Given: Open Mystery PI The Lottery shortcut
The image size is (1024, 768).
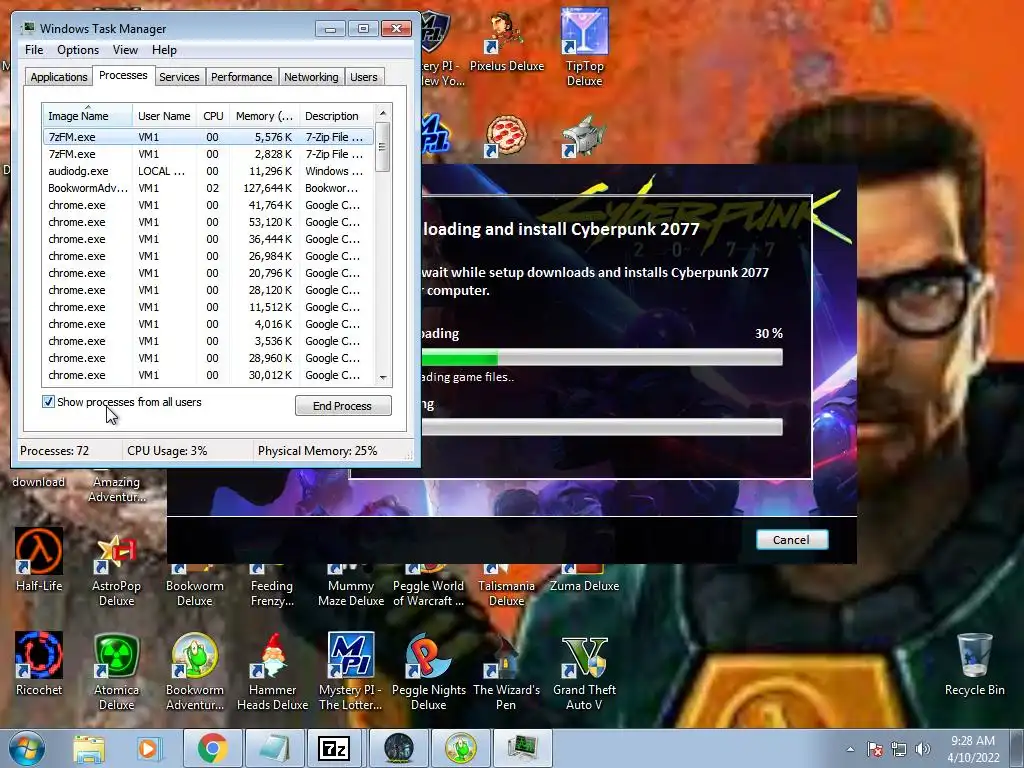Looking at the screenshot, I should [x=351, y=671].
